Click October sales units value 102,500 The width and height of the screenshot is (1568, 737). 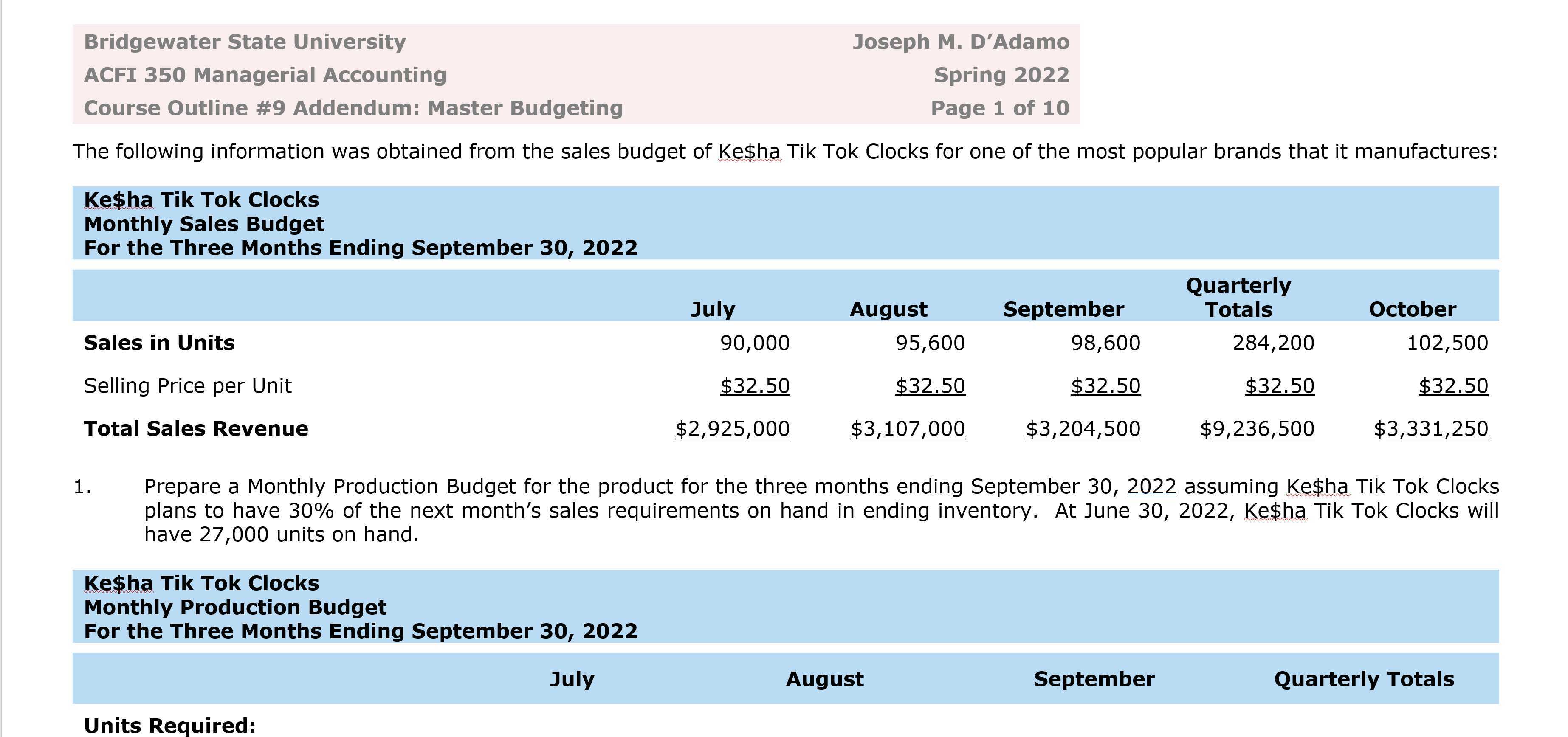pos(1447,343)
